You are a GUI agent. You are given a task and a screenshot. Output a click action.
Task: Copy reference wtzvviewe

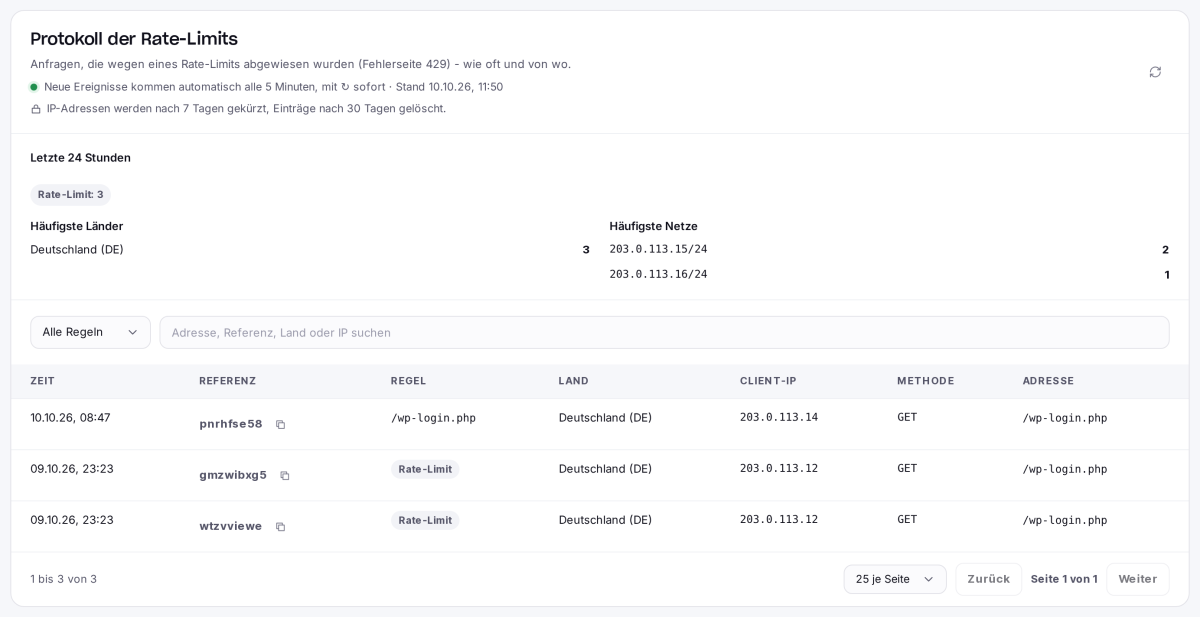(x=281, y=526)
